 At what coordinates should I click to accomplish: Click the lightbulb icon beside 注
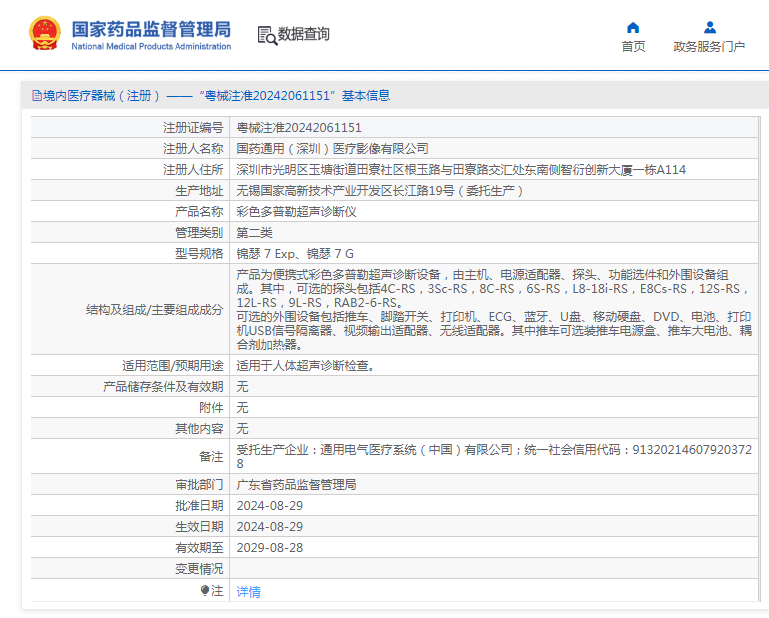click(x=205, y=591)
